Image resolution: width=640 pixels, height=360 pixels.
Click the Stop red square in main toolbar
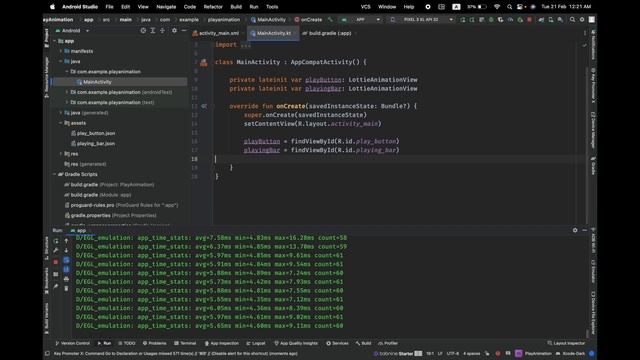pyautogui.click(x=529, y=20)
